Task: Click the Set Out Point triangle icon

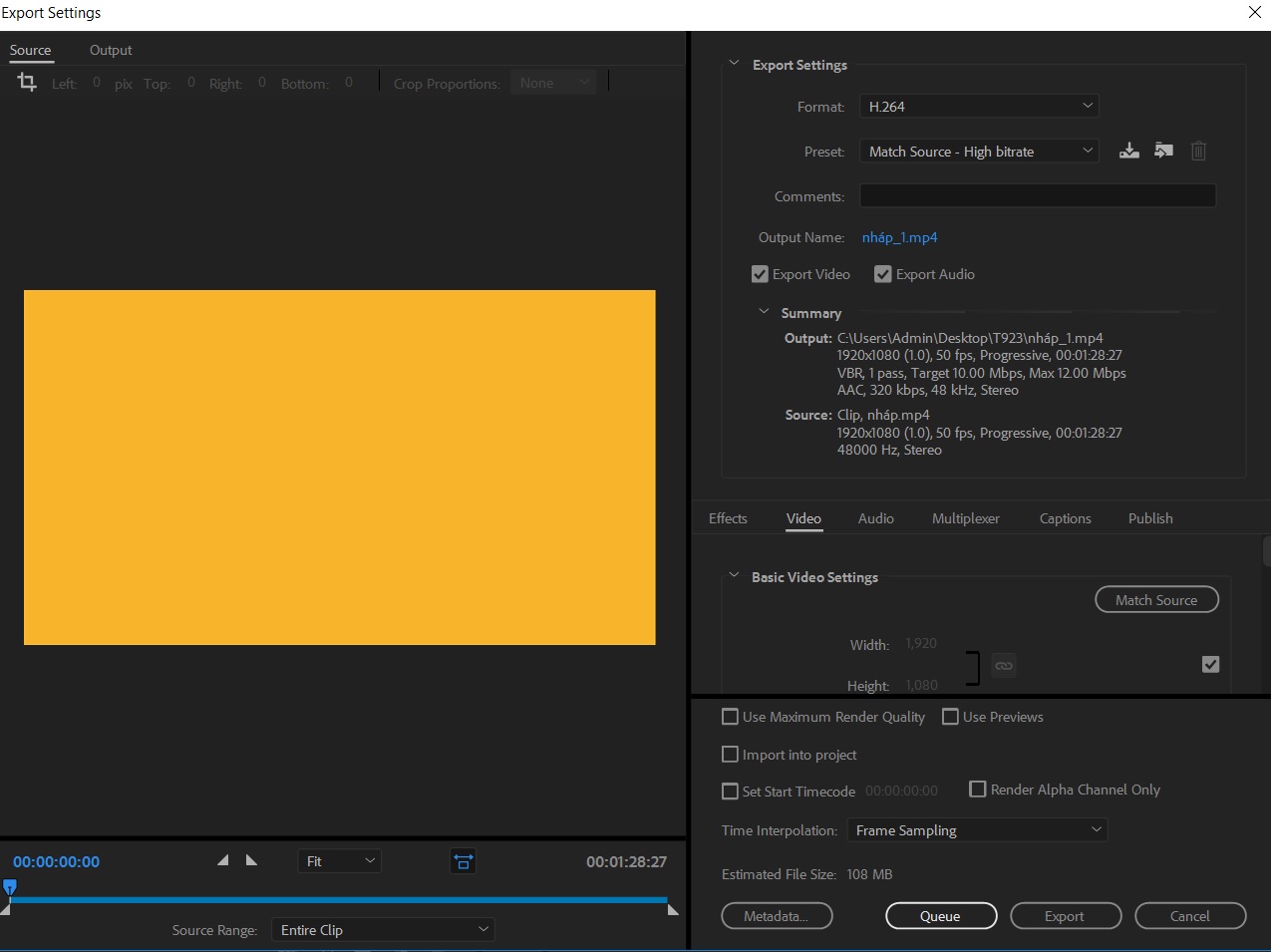Action: (x=251, y=860)
